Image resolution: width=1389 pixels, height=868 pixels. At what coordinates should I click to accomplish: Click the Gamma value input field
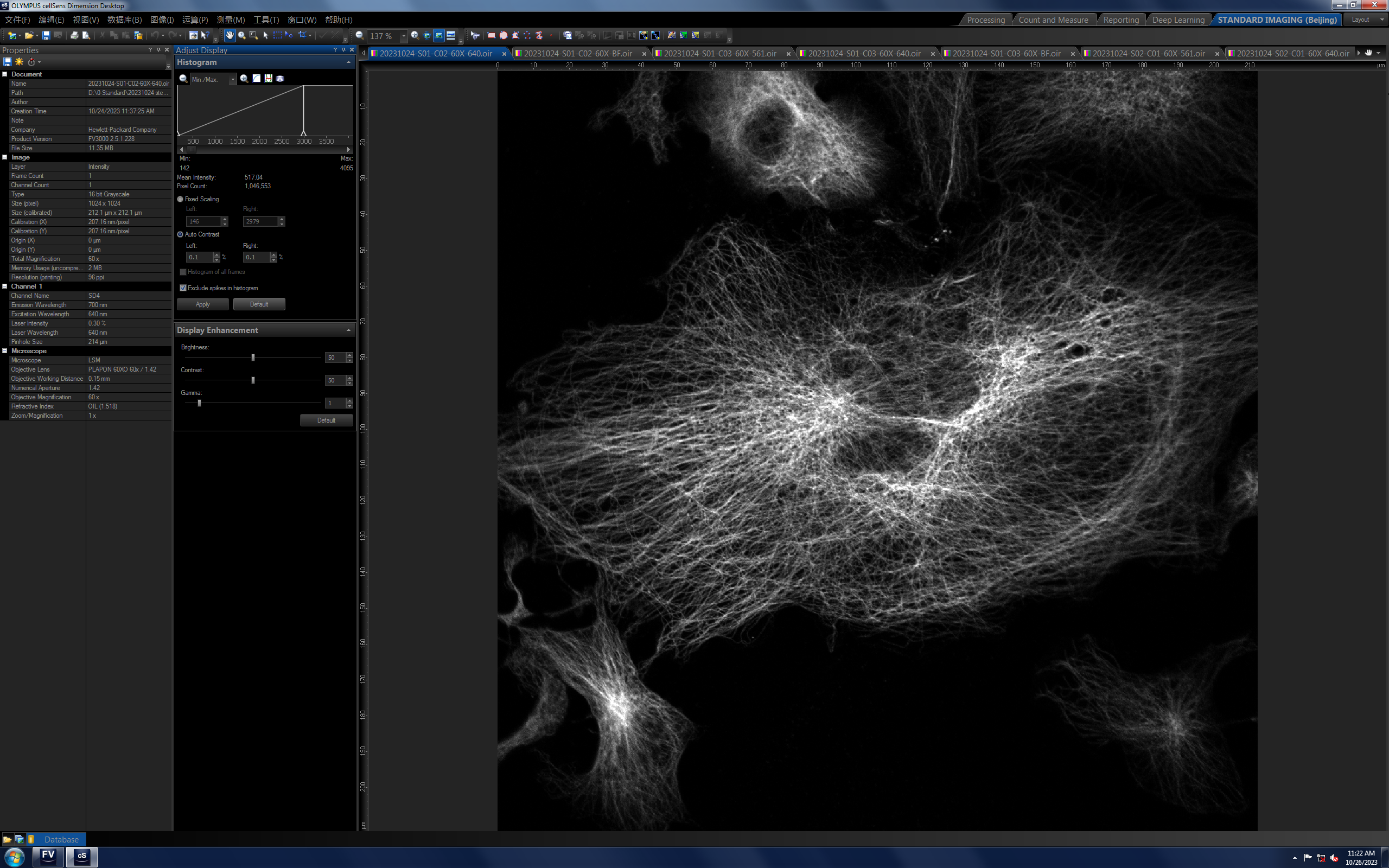click(x=335, y=403)
